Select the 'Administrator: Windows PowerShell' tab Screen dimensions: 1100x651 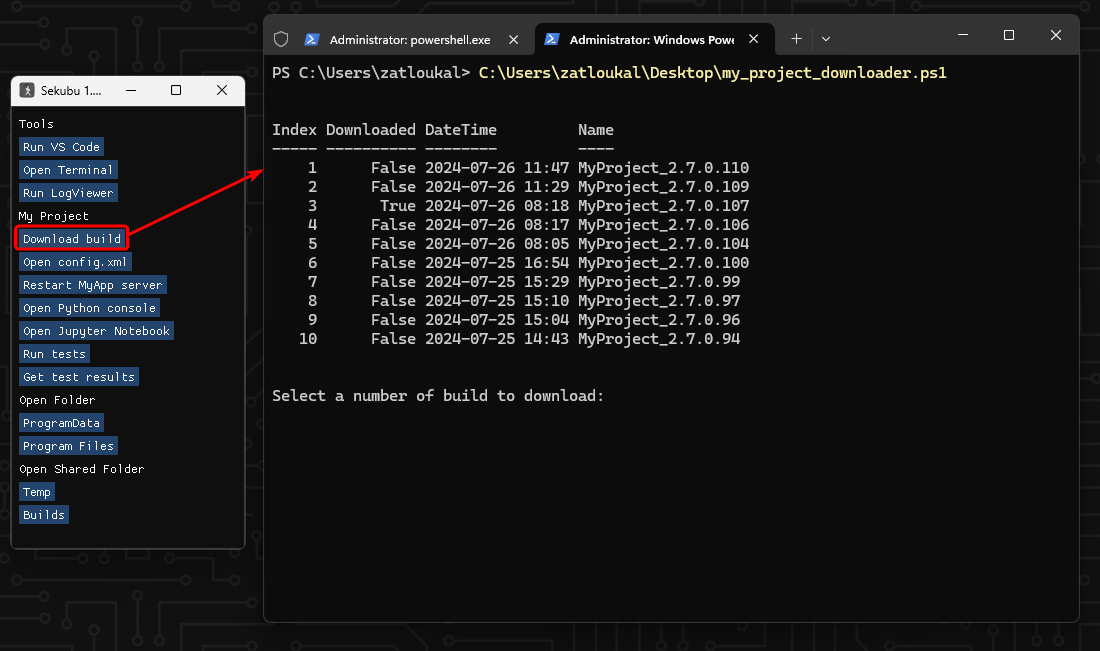click(650, 39)
